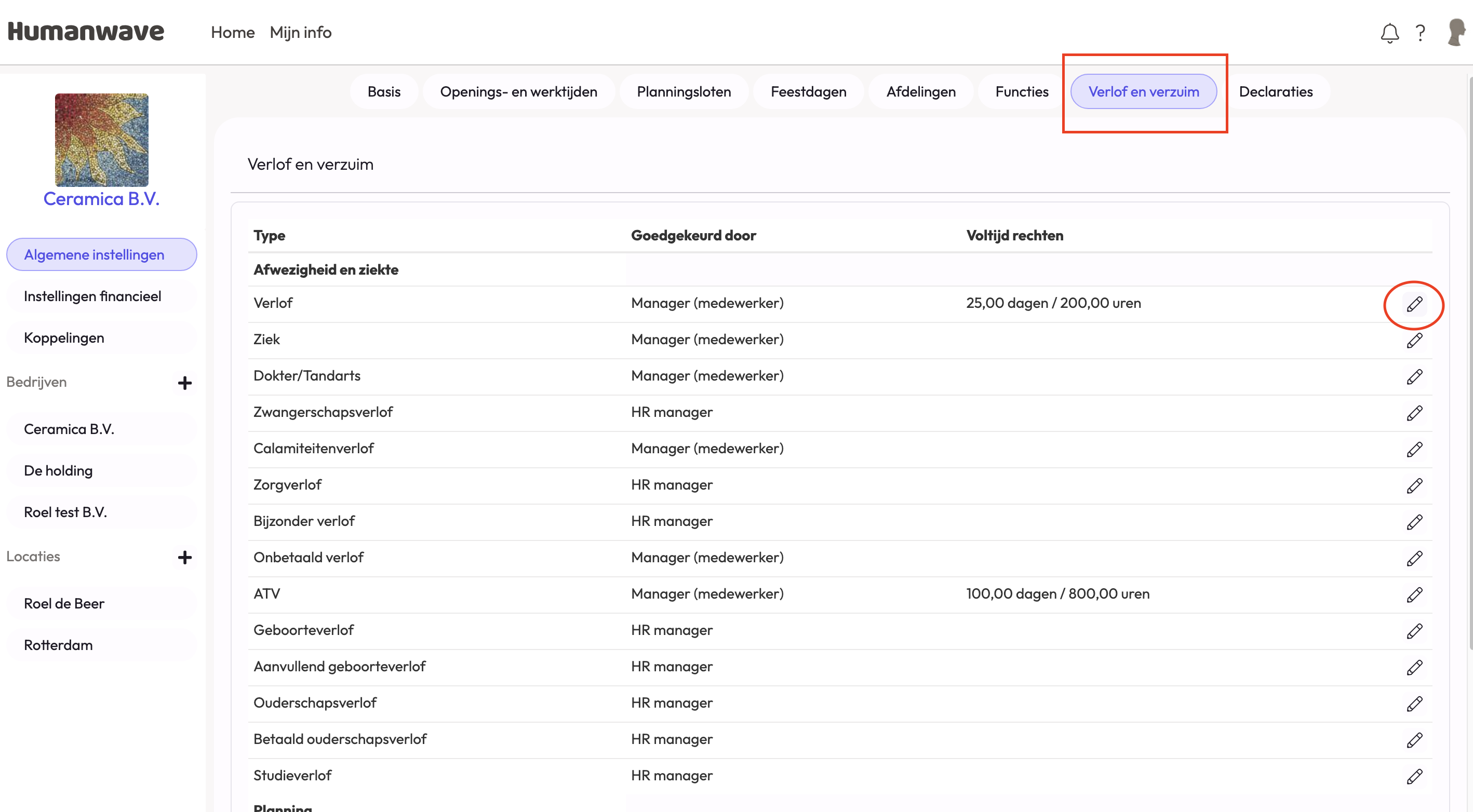
Task: Add a new location under Locaties
Action: pyautogui.click(x=184, y=557)
